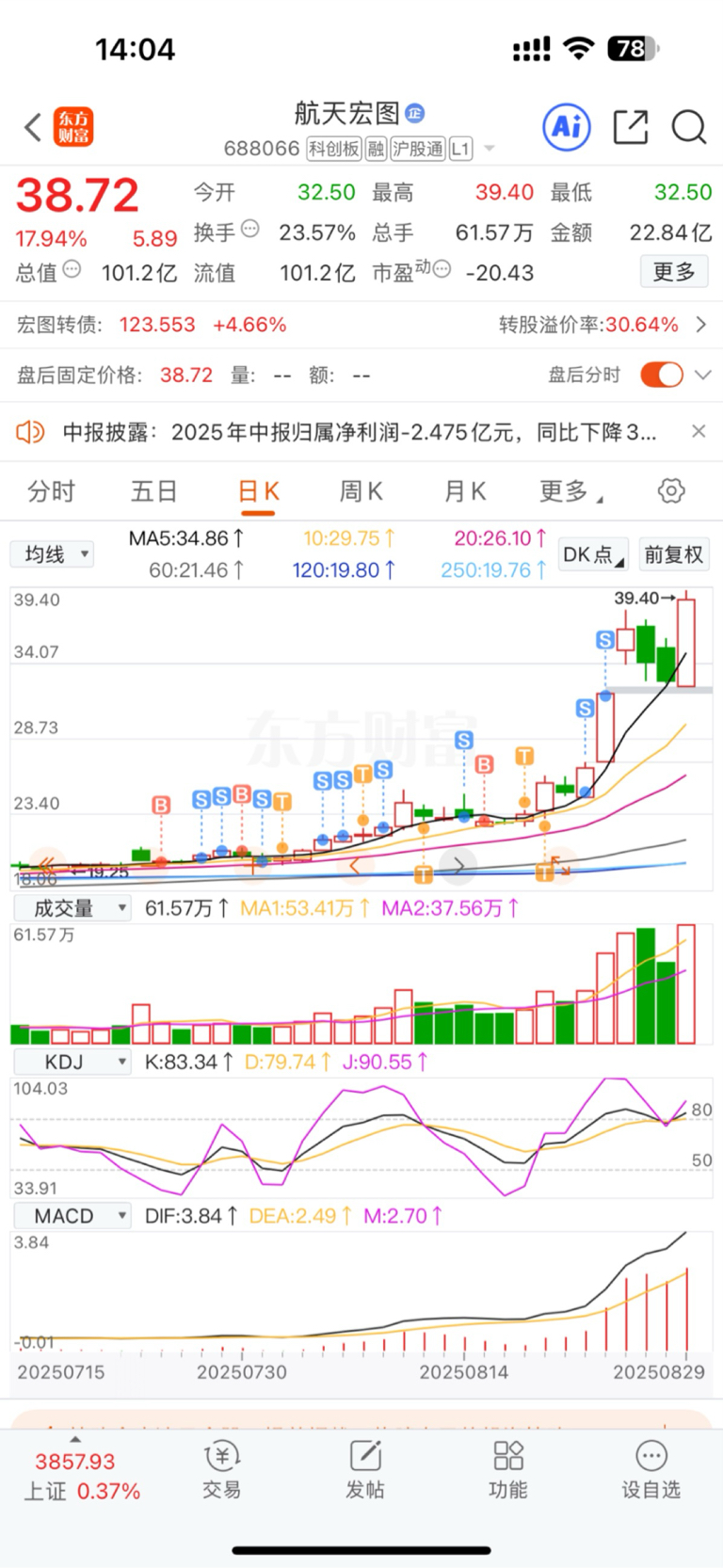
Task: Open the chevron at the 转股溢价率 row
Action: point(700,325)
